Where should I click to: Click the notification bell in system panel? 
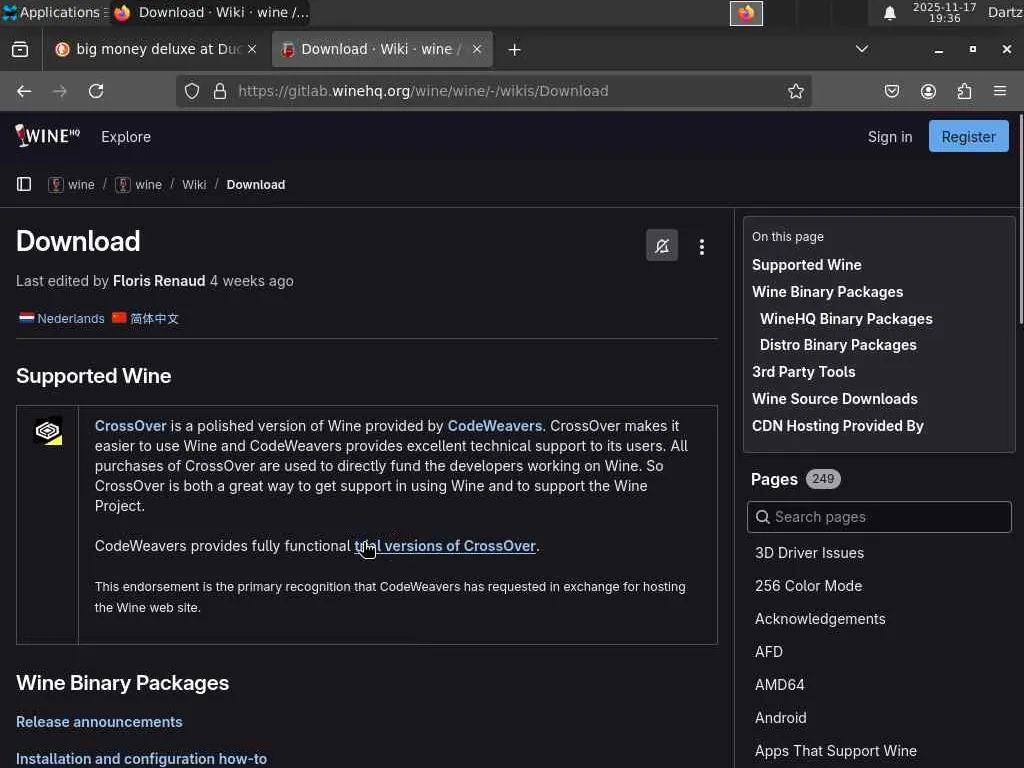click(x=889, y=13)
